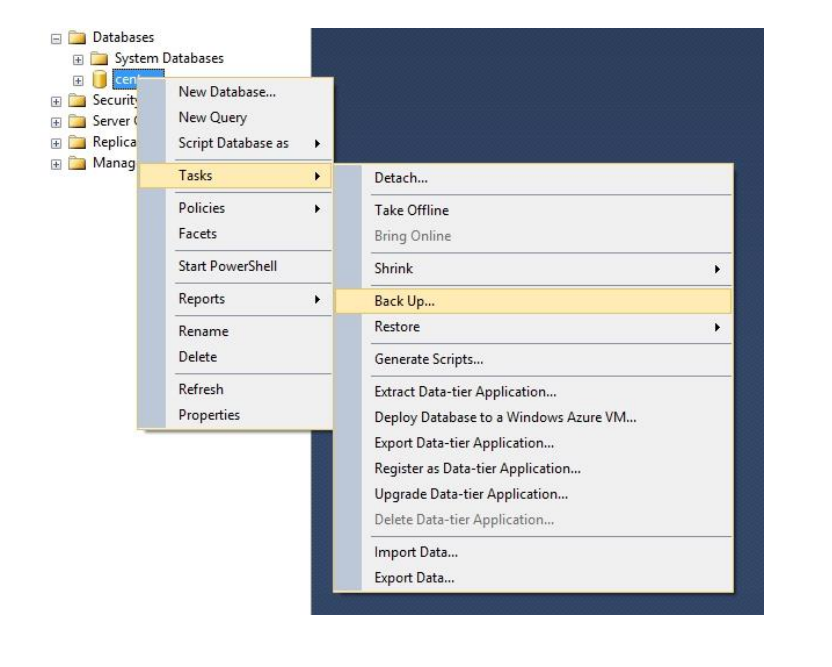Screen dimensions: 832x667
Task: Collapse the Databases tree node
Action: click(x=56, y=39)
